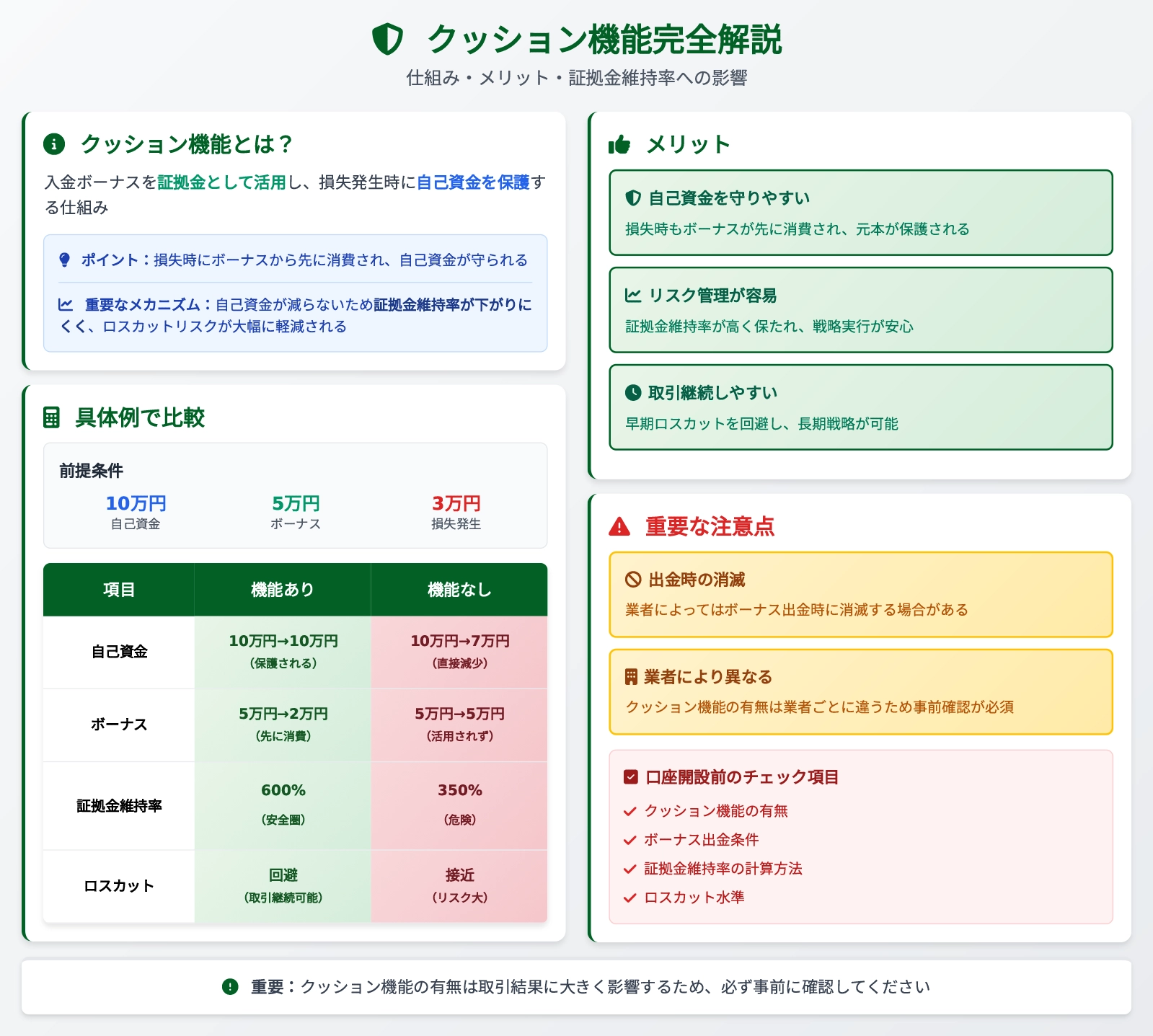1153x1036 pixels.
Task: Click the info icon next to クッション機能とは？
Action: point(54,144)
